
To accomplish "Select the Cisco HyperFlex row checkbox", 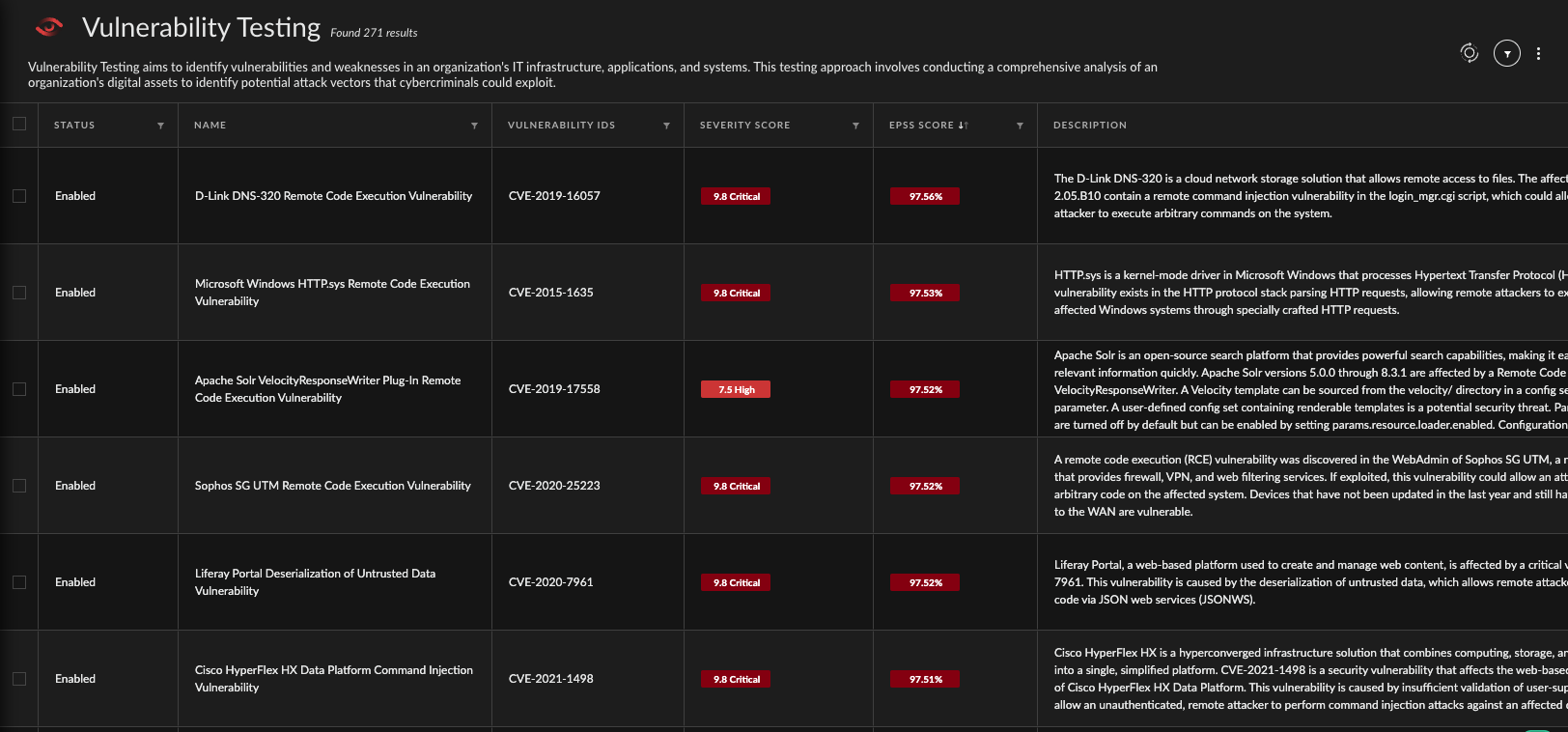I will click(19, 679).
